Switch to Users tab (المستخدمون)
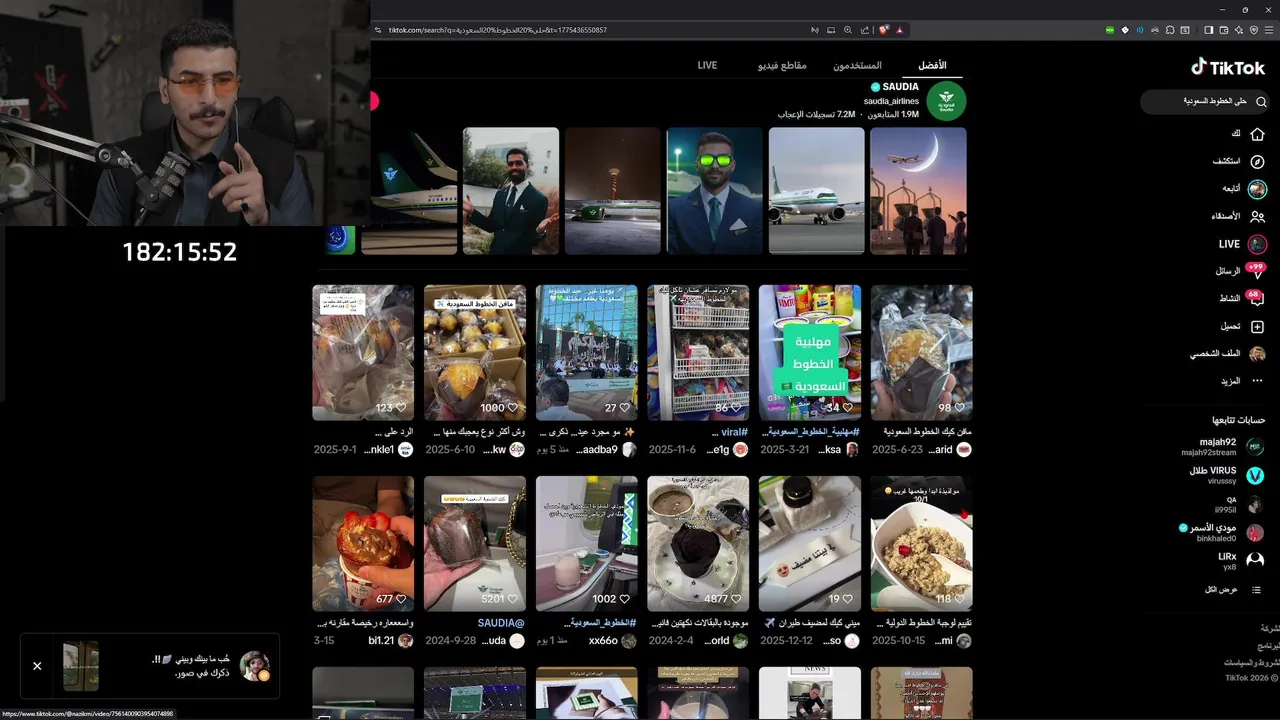Image resolution: width=1280 pixels, height=720 pixels. pyautogui.click(x=857, y=66)
